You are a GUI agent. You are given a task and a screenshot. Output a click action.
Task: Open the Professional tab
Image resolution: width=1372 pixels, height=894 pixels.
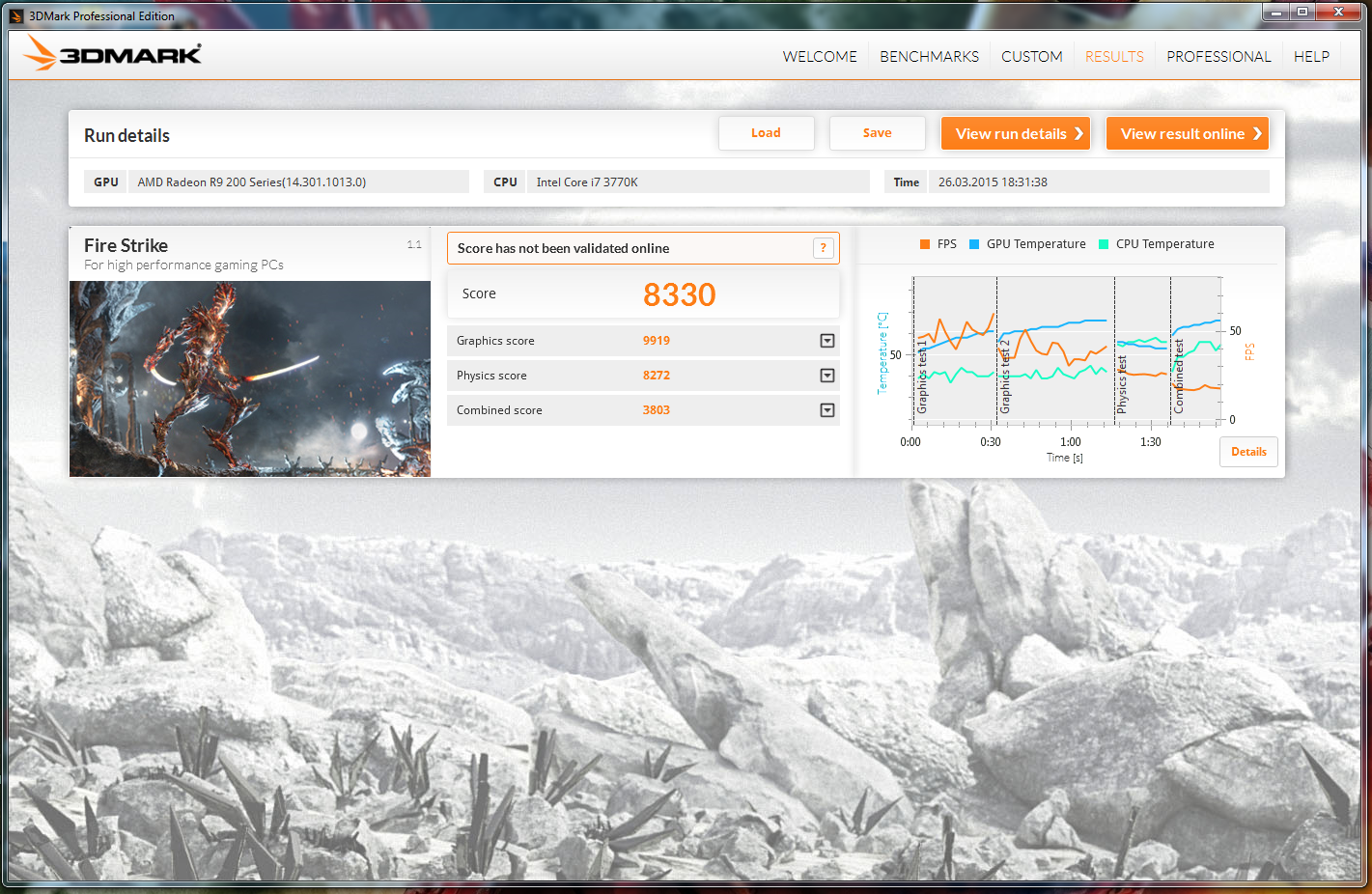1218,56
